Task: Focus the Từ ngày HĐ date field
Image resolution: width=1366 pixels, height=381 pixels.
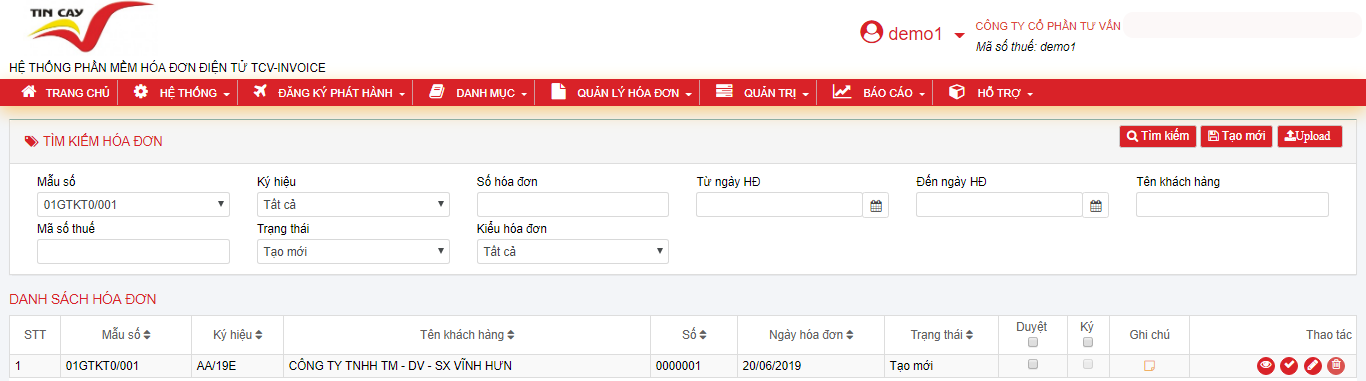Action: pyautogui.click(x=779, y=204)
